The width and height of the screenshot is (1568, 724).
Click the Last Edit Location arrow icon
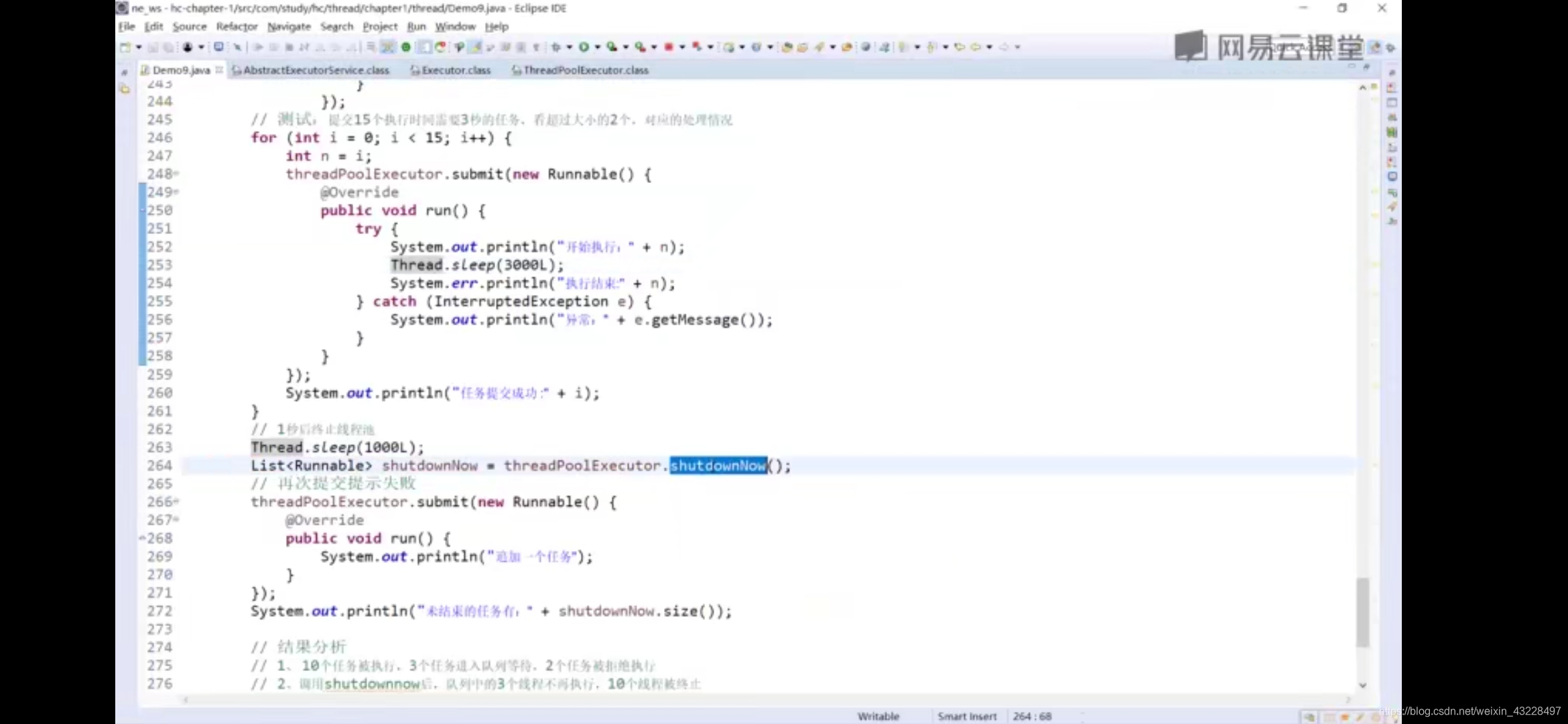pos(960,47)
